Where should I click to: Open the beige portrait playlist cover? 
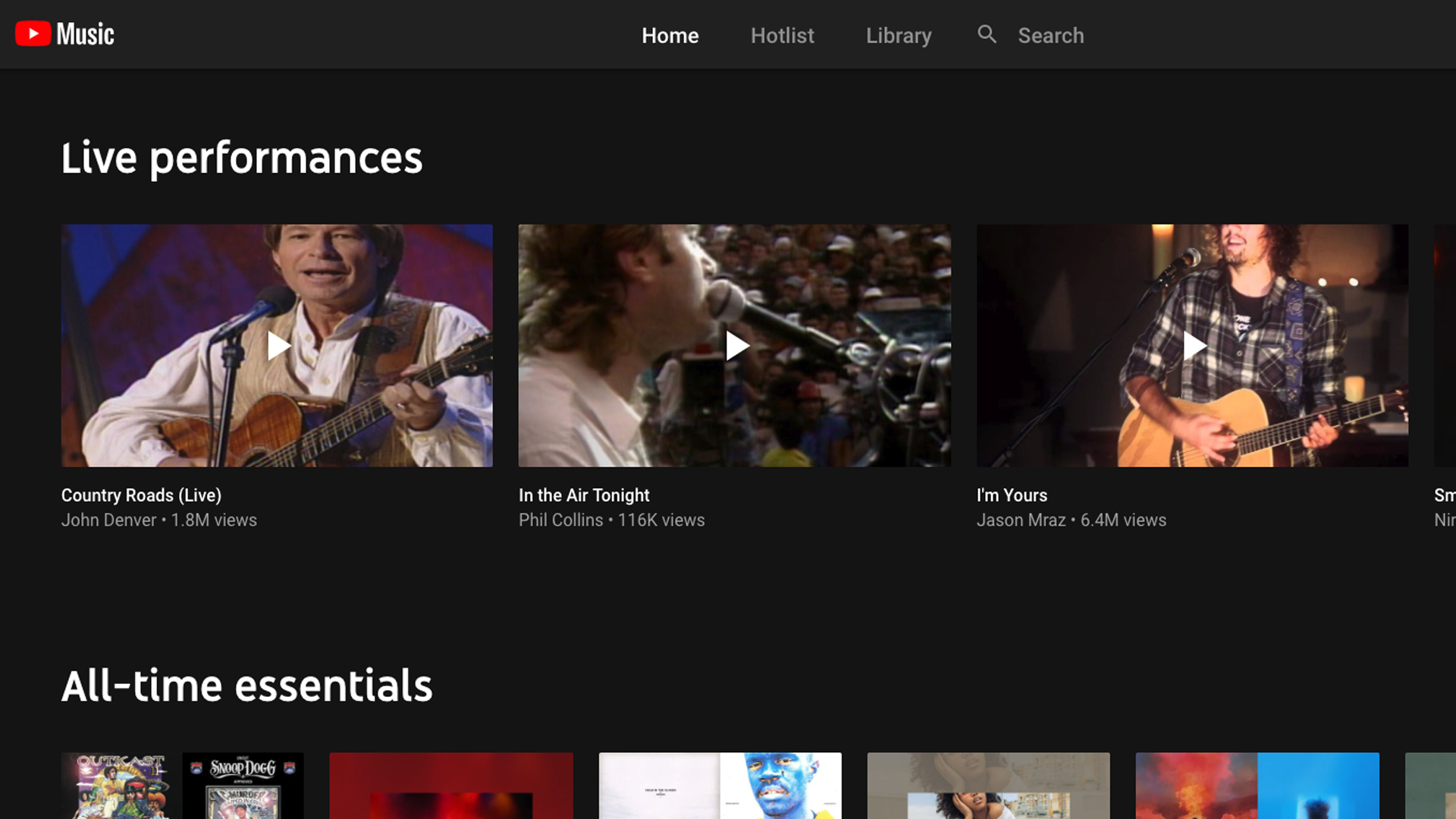[x=988, y=785]
